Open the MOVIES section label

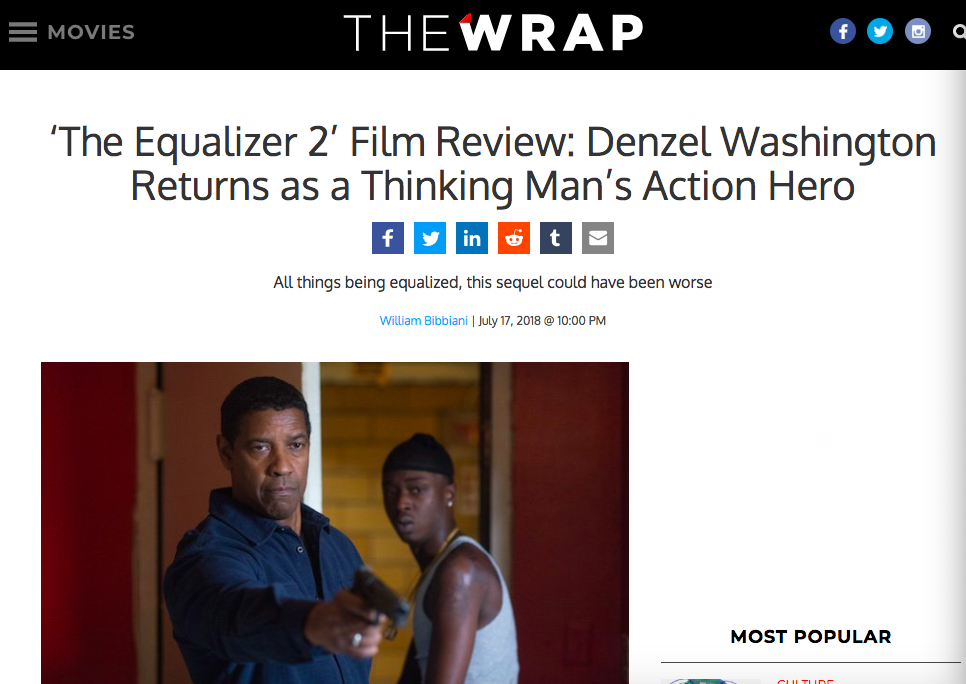click(91, 32)
